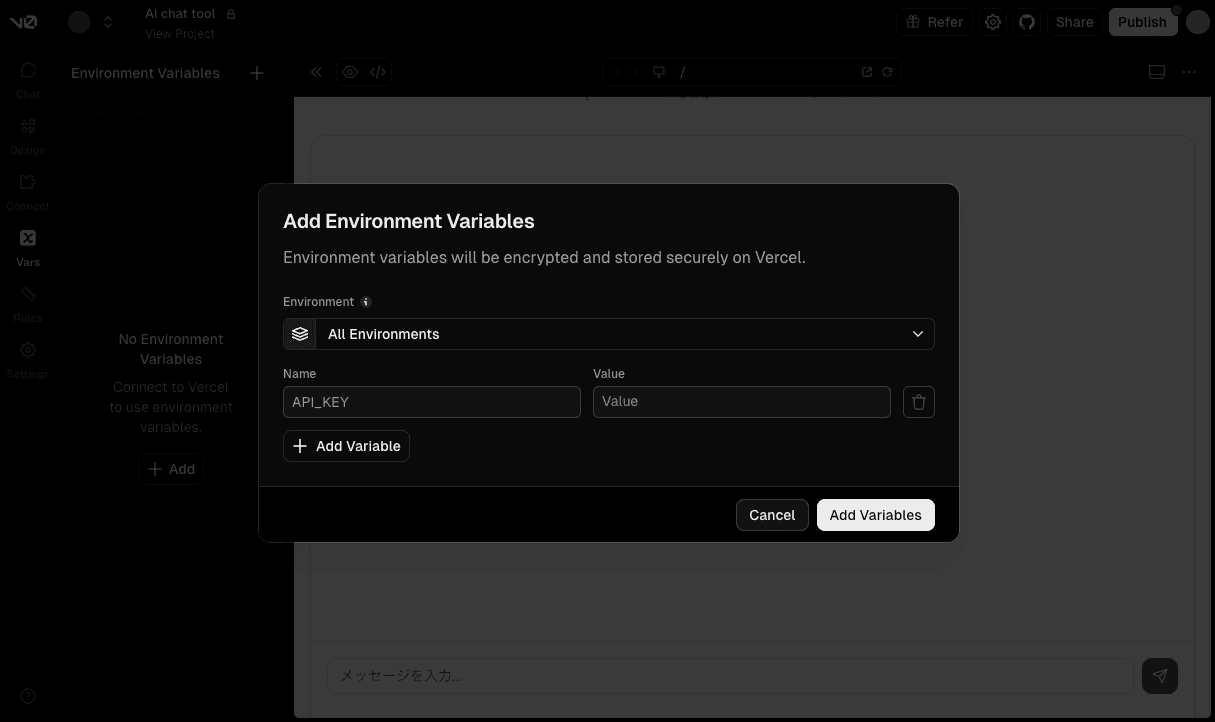Image resolution: width=1215 pixels, height=722 pixels.
Task: Open preview in new tab icon
Action: [x=867, y=72]
